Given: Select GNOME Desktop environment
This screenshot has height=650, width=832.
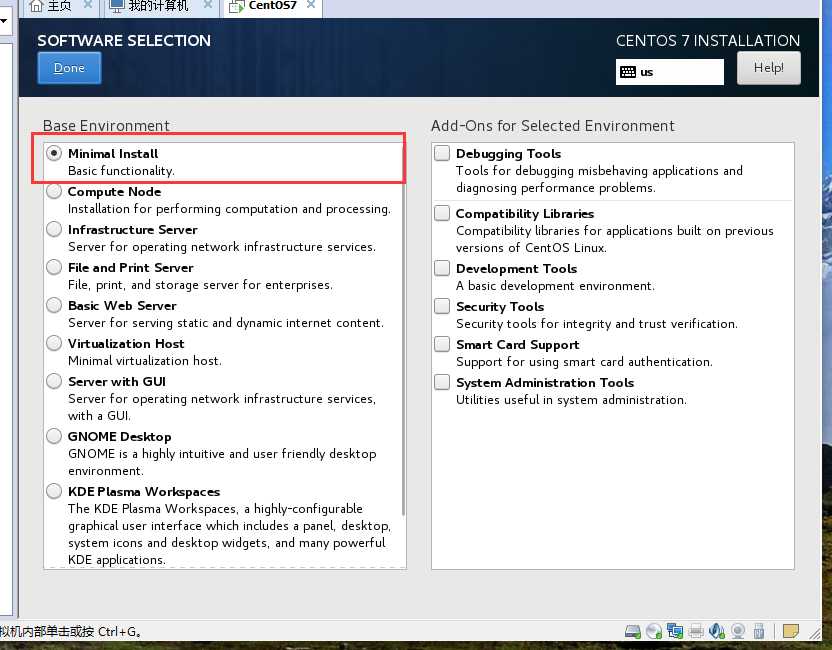Looking at the screenshot, I should click(54, 436).
